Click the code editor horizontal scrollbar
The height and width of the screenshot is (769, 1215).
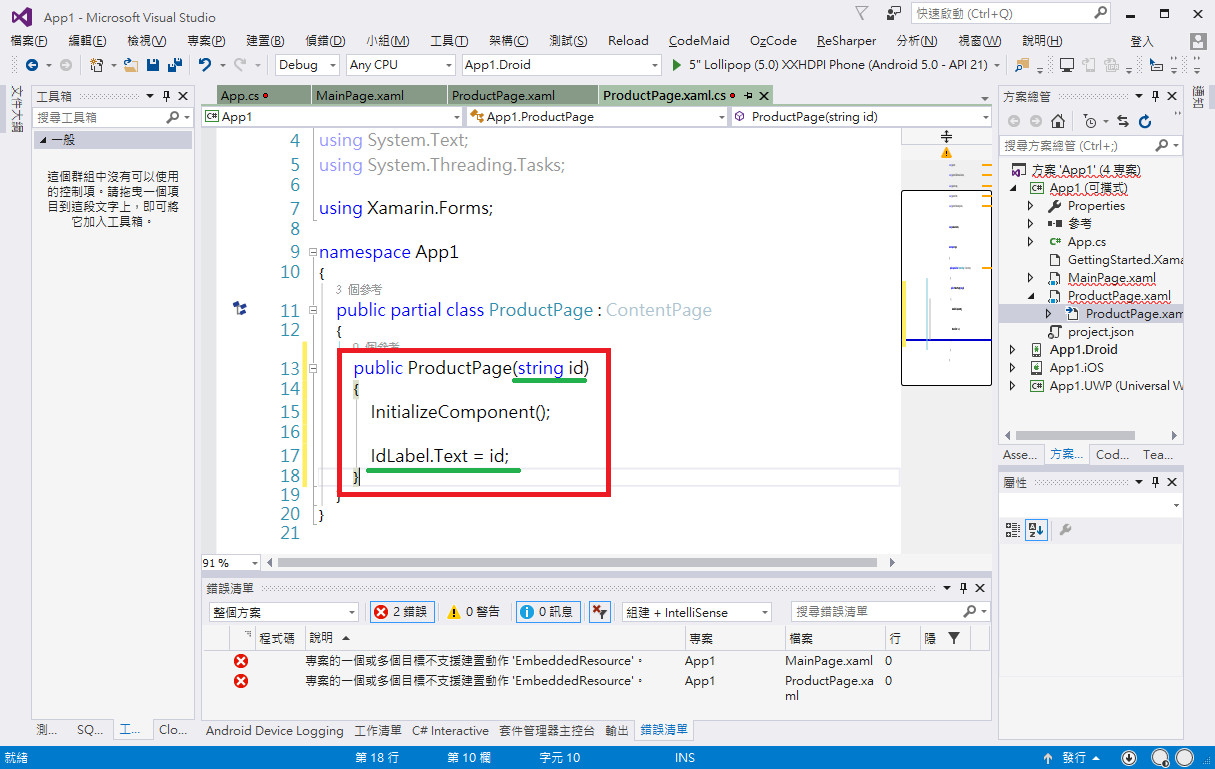(x=579, y=563)
